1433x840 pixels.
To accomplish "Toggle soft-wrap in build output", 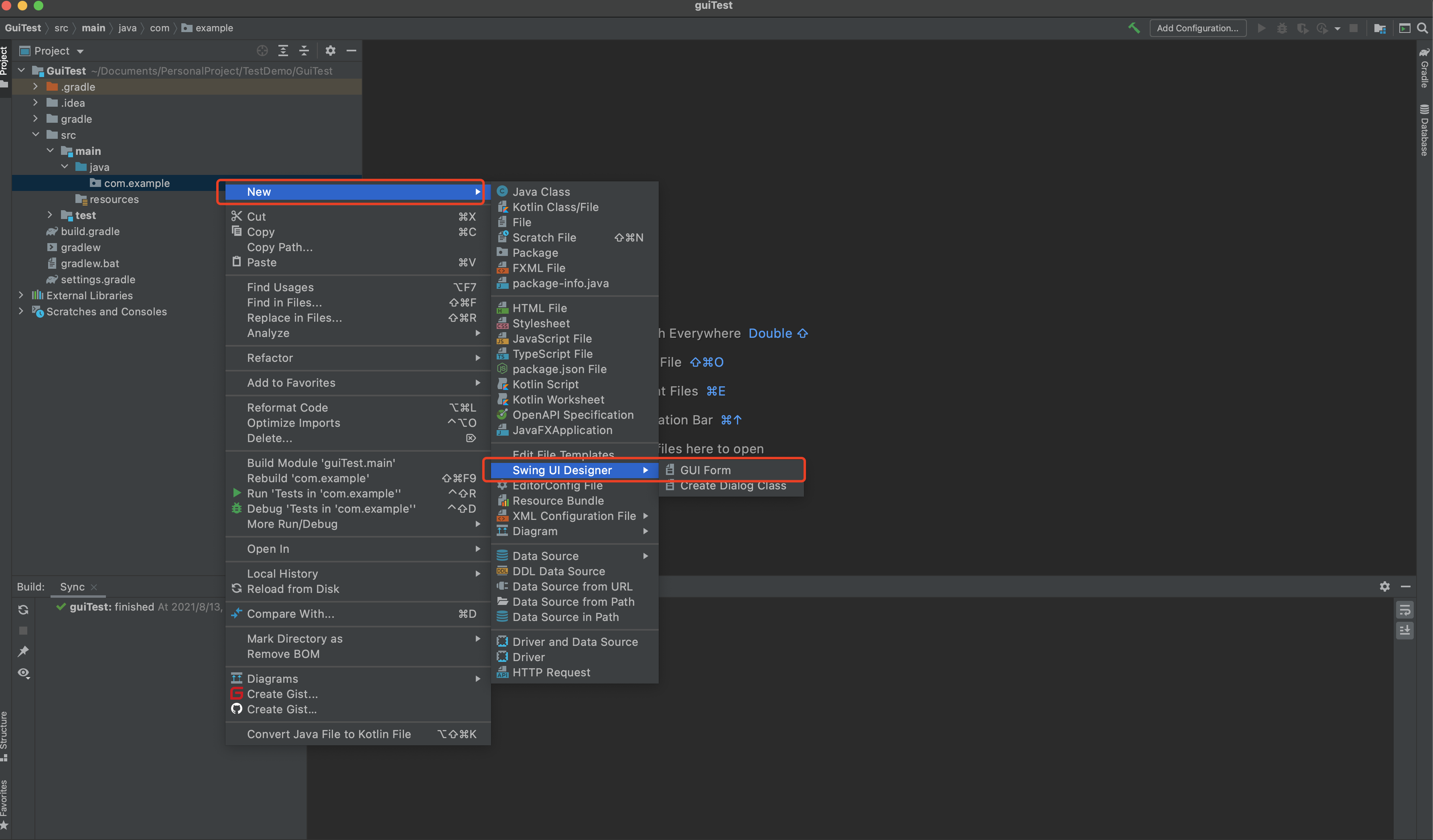I will click(1405, 610).
